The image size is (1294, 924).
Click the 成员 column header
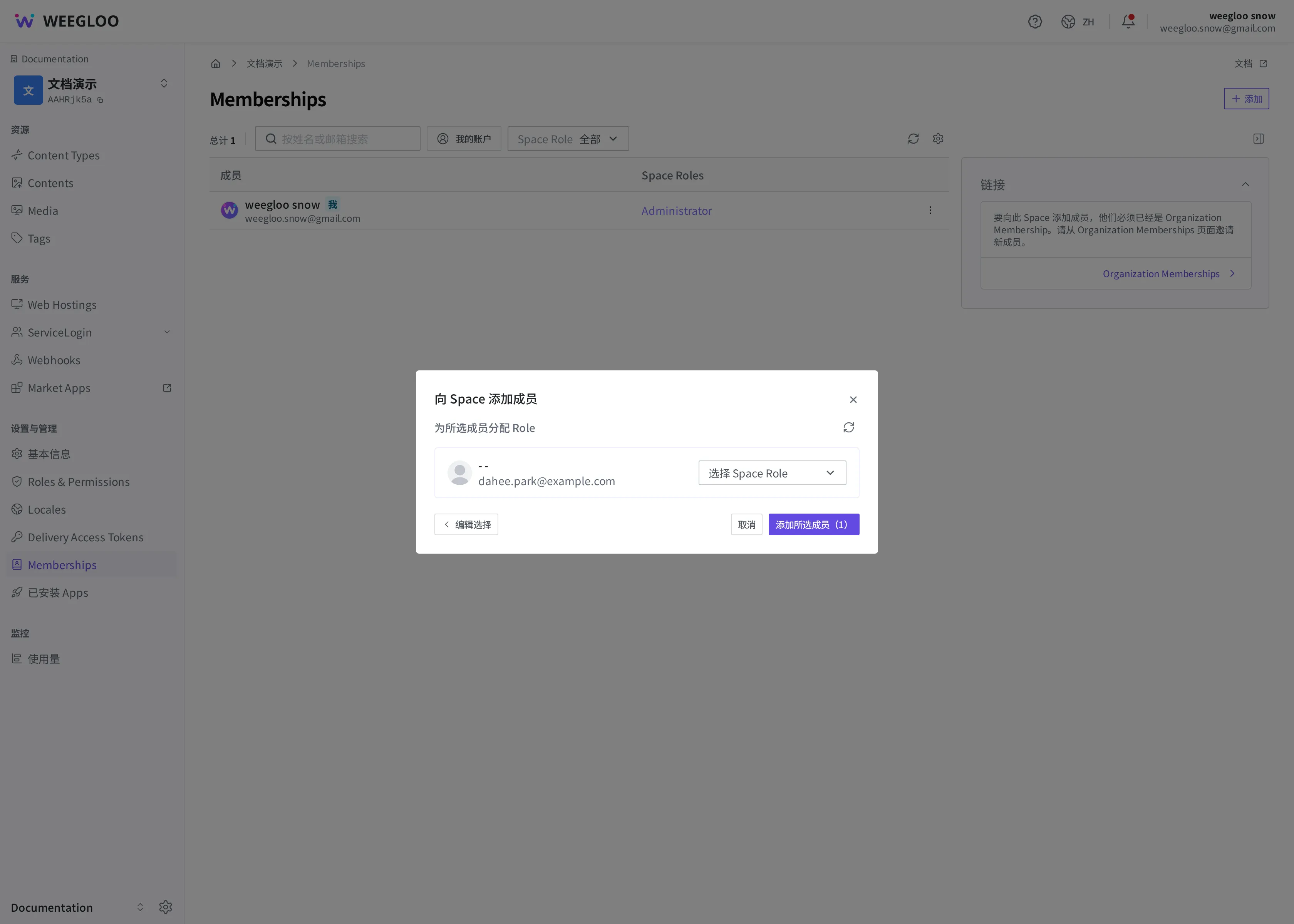pyautogui.click(x=230, y=175)
